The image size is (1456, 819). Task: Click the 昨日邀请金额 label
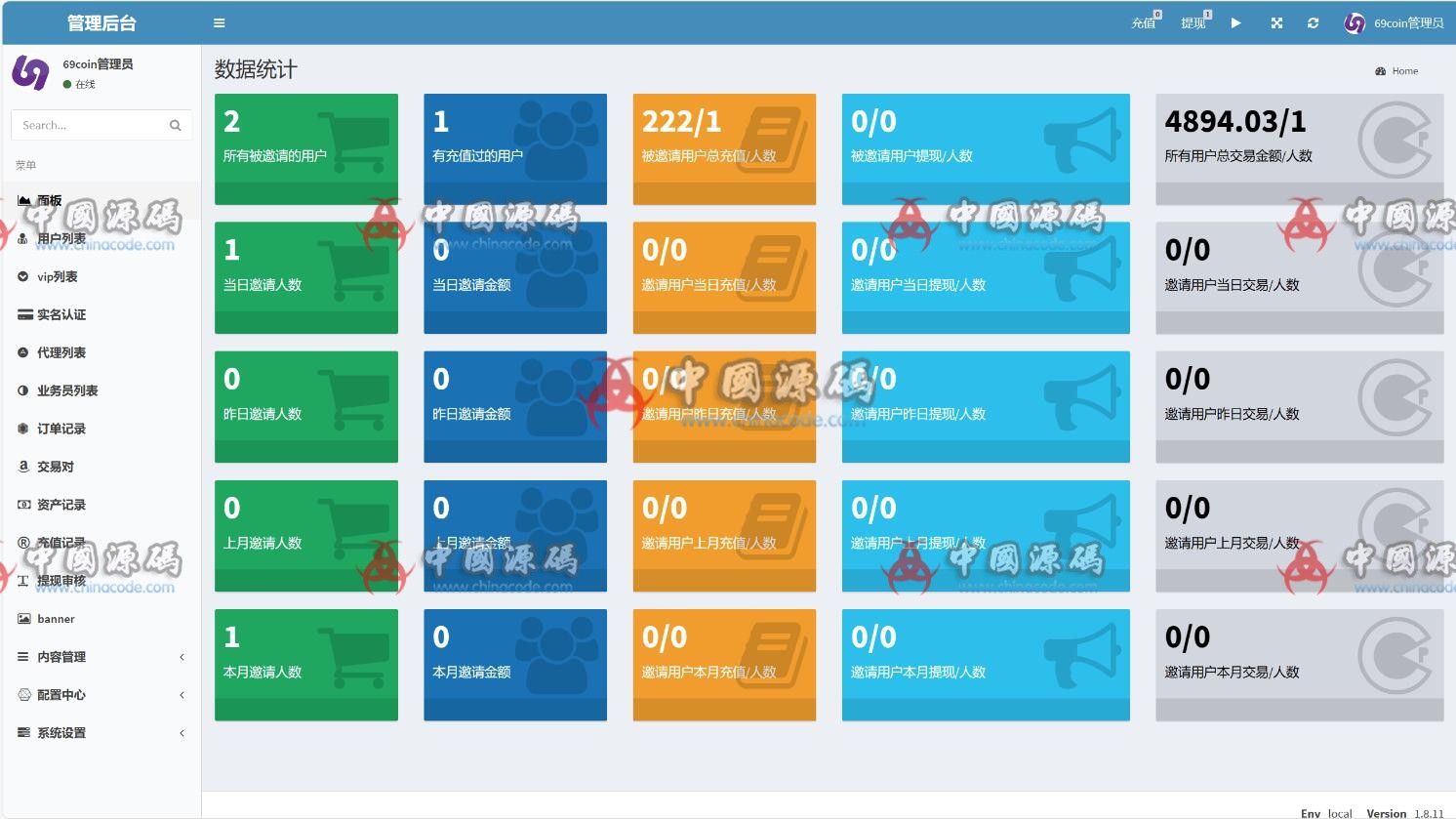471,414
